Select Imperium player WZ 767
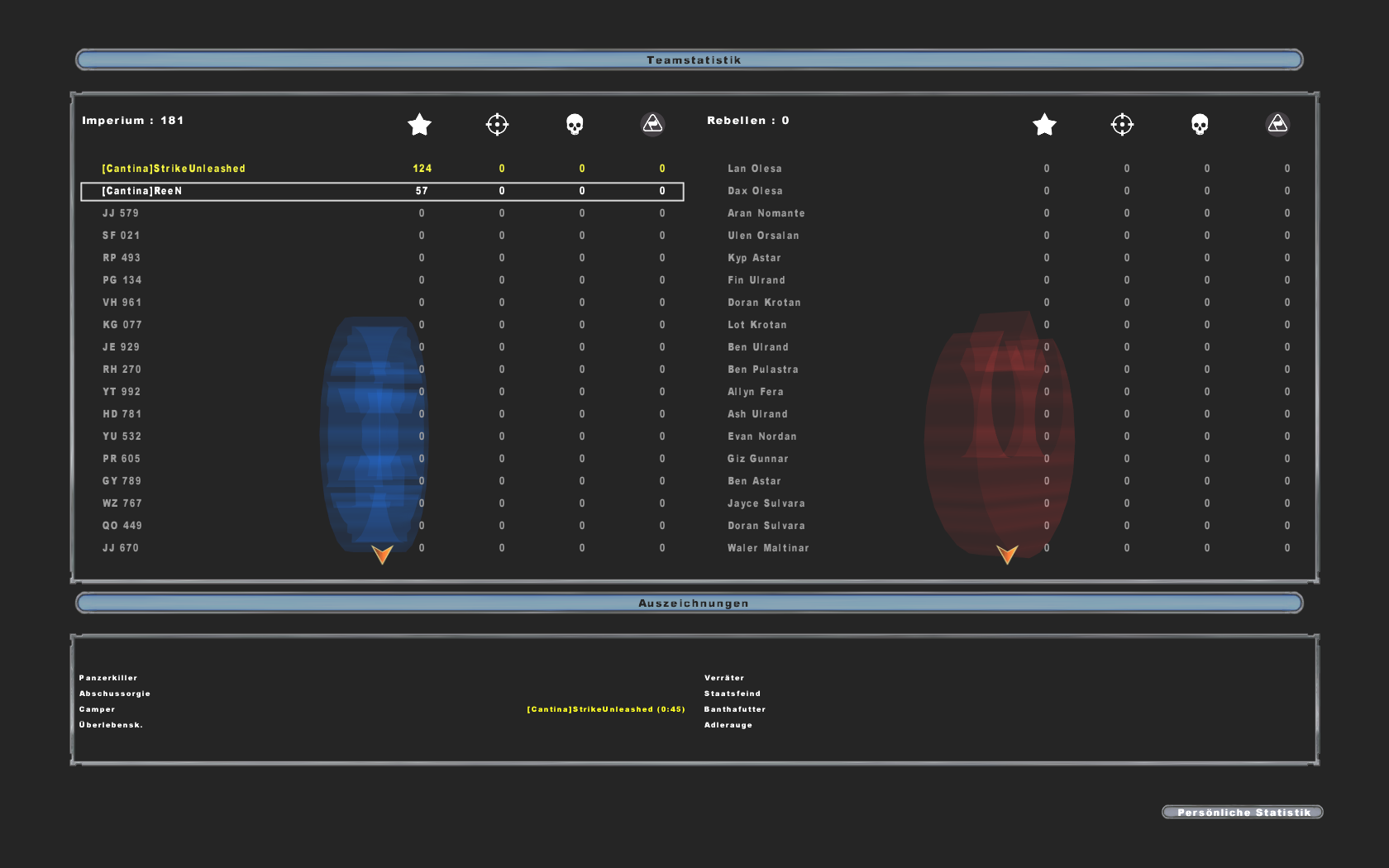 tap(122, 503)
